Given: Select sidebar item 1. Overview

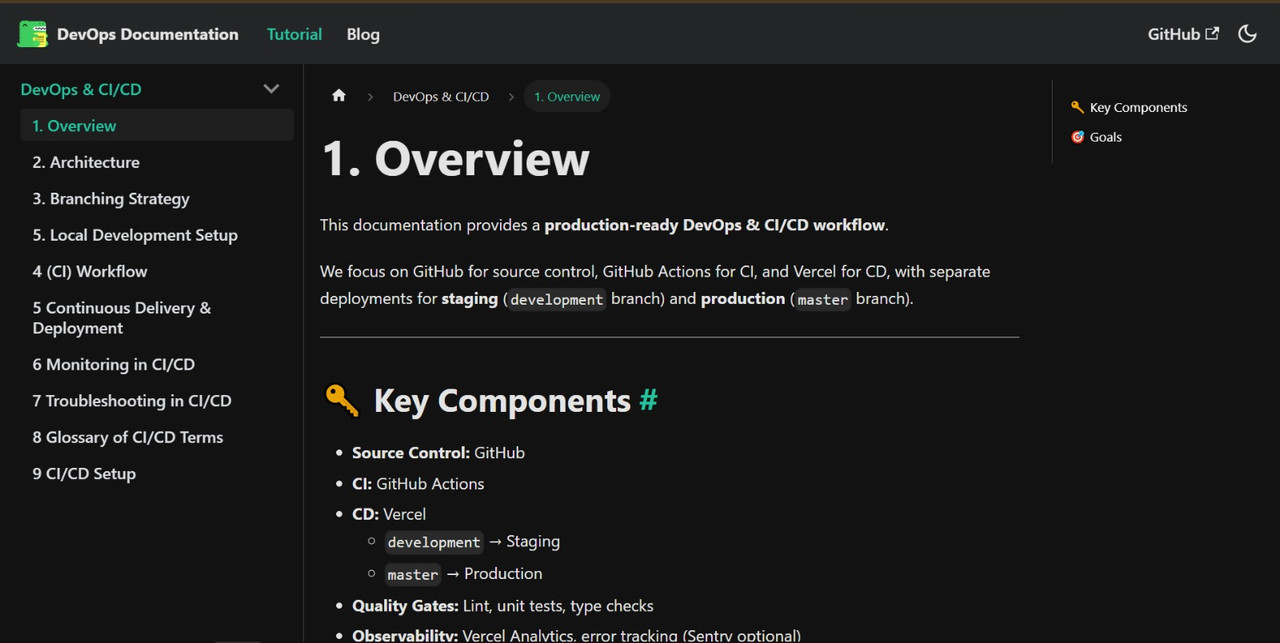Looking at the screenshot, I should tap(157, 126).
